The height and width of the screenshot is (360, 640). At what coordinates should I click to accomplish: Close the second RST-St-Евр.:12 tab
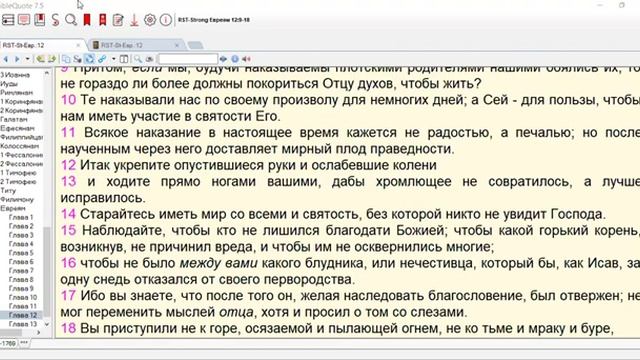177,45
